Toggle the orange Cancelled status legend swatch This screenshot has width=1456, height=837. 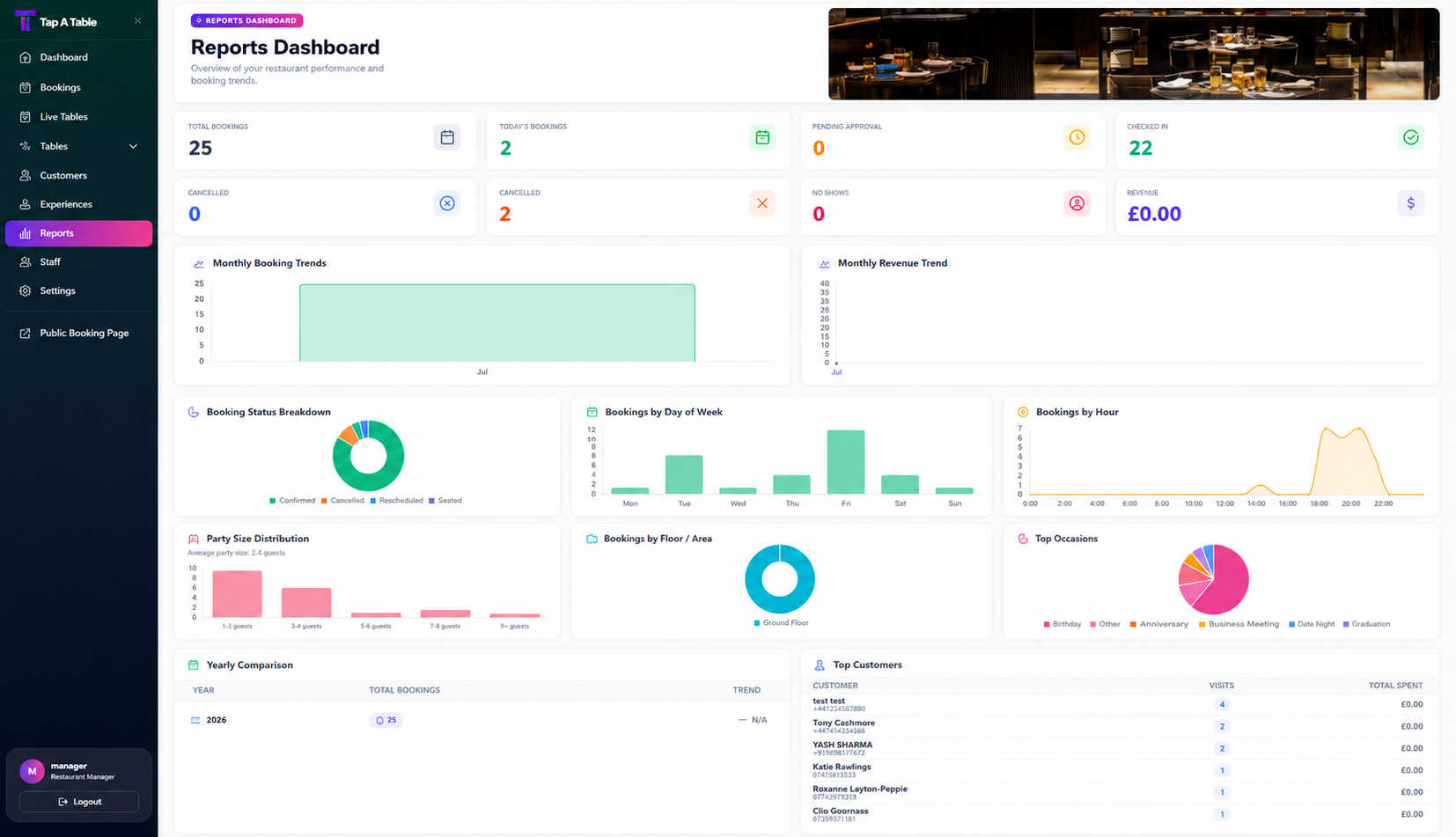point(324,501)
